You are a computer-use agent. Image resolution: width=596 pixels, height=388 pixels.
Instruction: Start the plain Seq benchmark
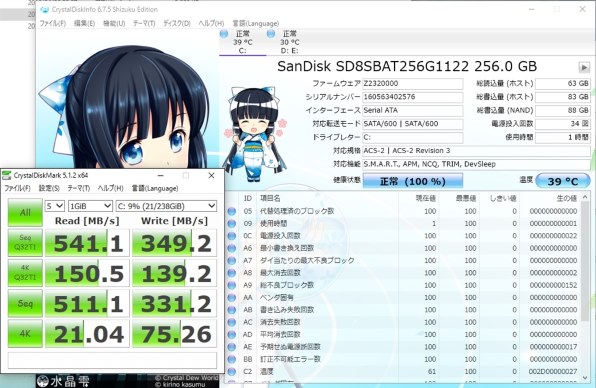(25, 303)
